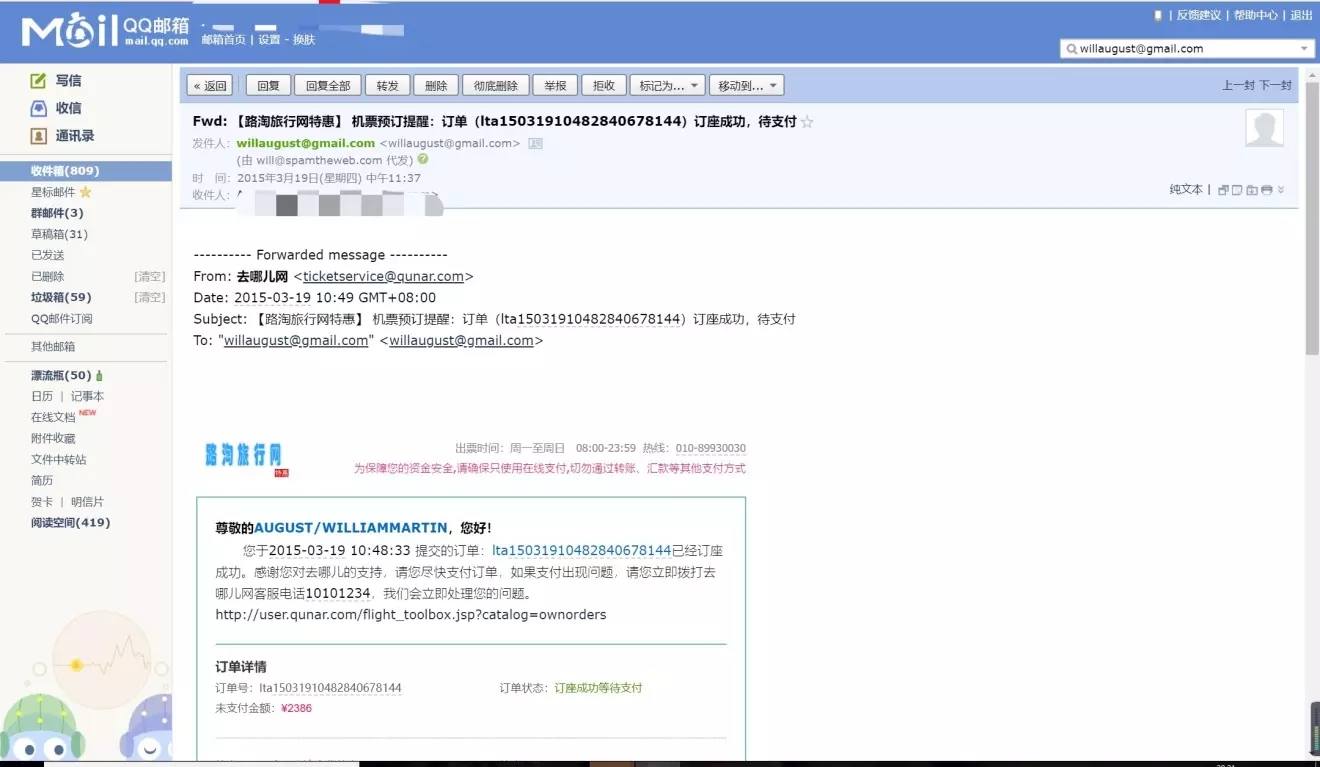Open 漂流瓶(50) in sidebar
This screenshot has height=767, width=1320.
click(61, 376)
